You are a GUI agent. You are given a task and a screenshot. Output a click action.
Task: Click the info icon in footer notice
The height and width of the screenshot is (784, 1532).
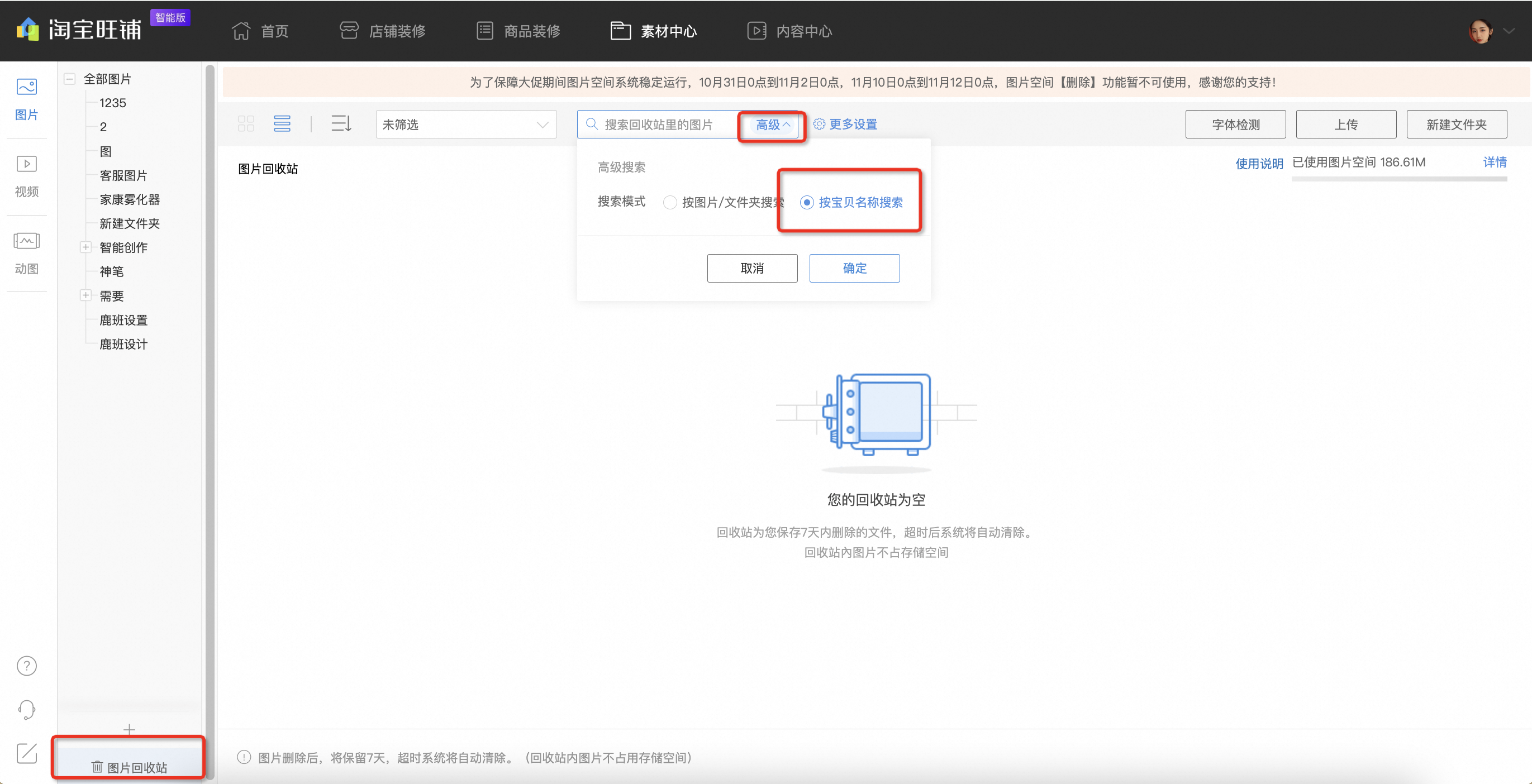(x=244, y=757)
